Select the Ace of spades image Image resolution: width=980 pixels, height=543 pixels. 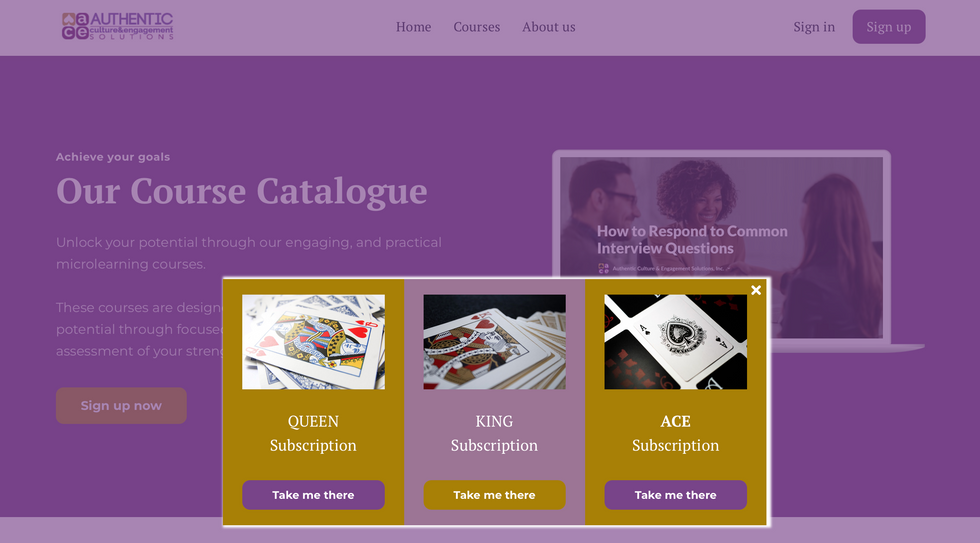(675, 341)
